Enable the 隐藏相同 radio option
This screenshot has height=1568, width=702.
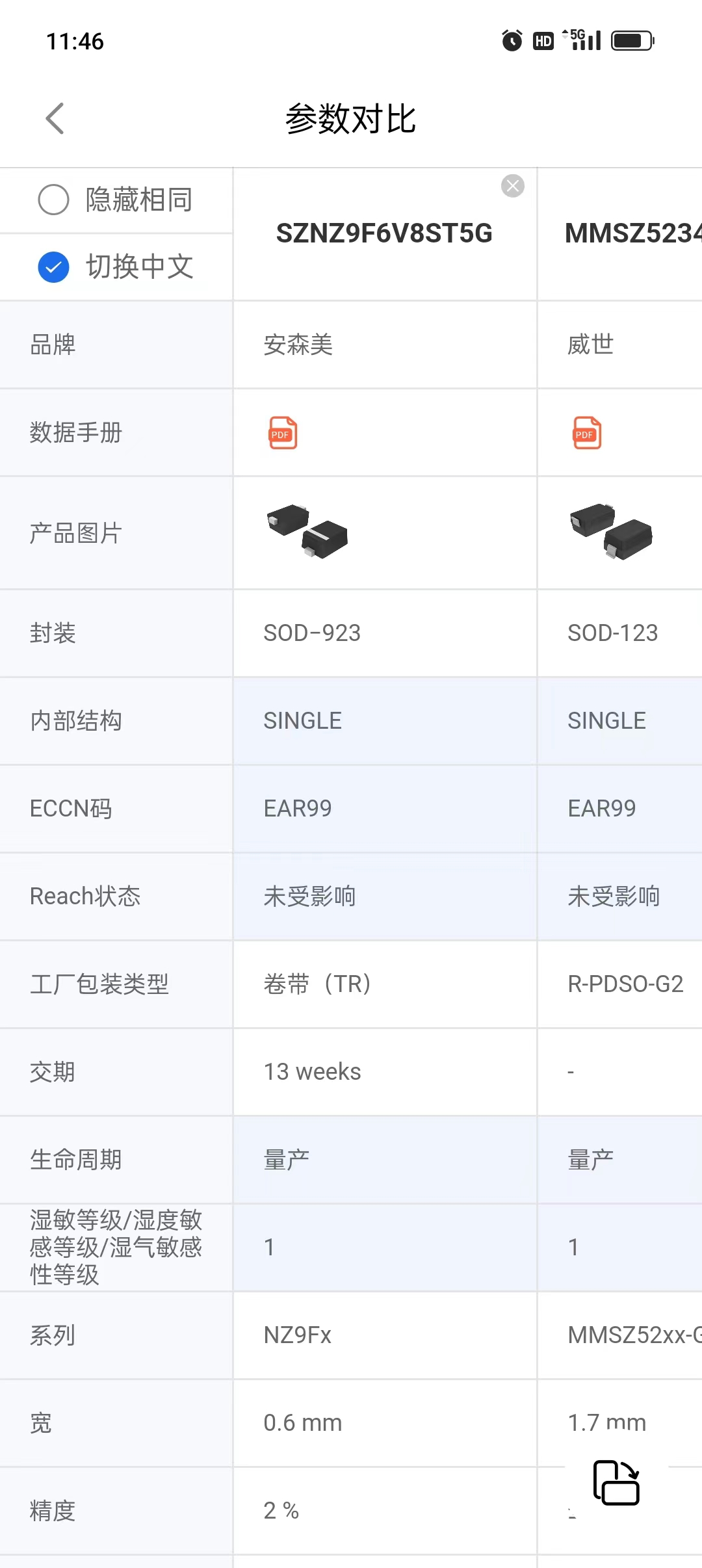54,200
